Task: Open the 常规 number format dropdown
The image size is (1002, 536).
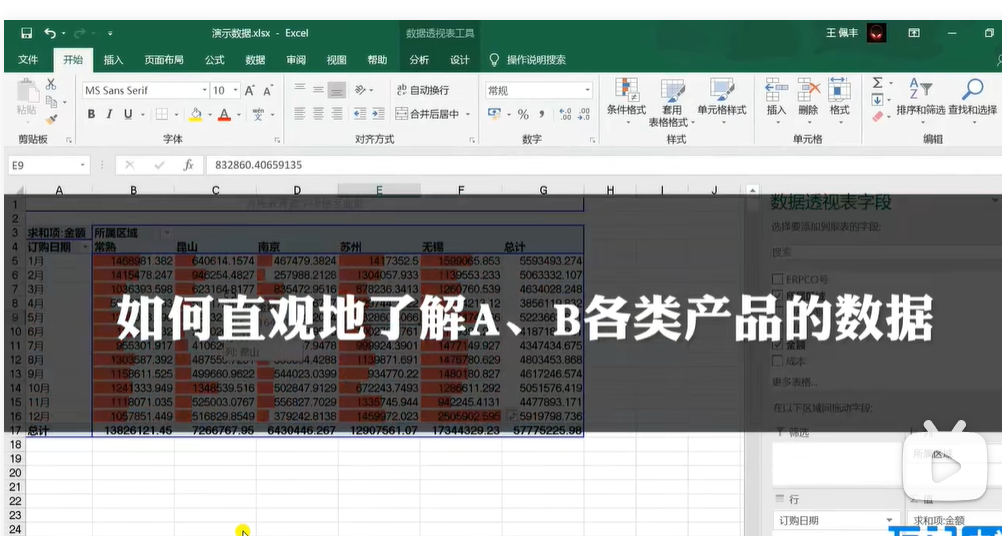Action: 587,91
